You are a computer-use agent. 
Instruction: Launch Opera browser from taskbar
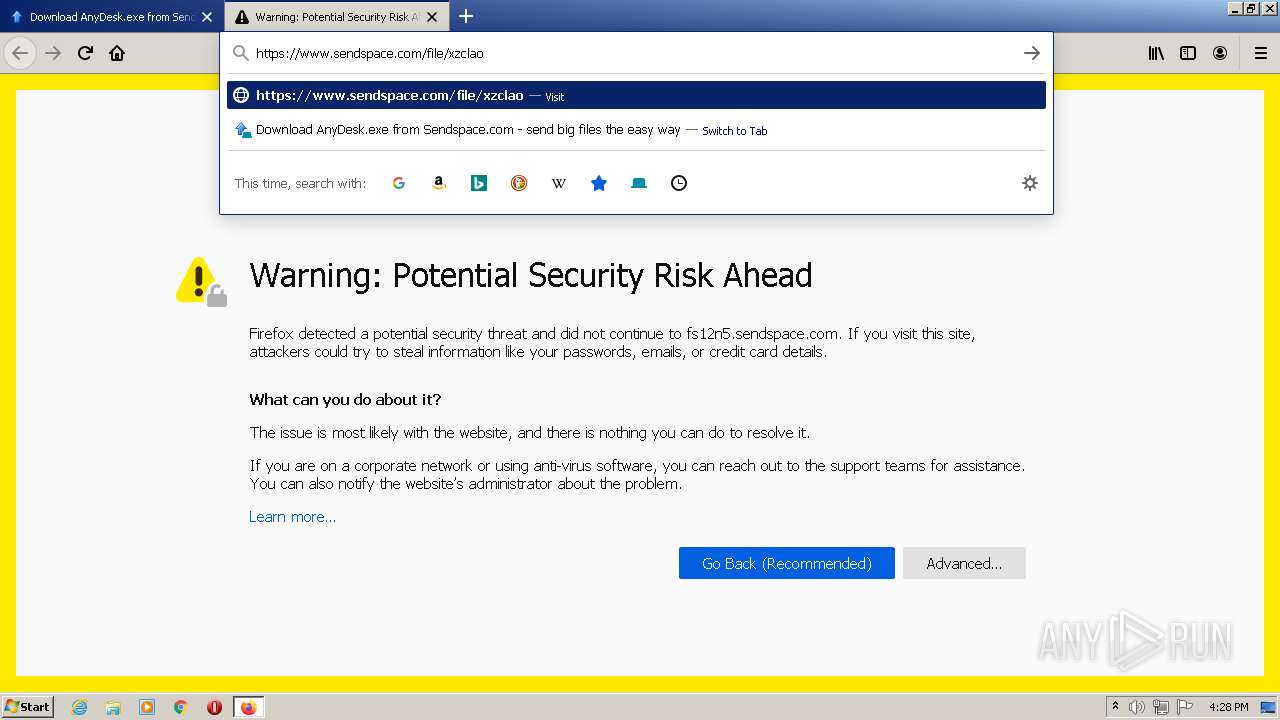point(214,707)
